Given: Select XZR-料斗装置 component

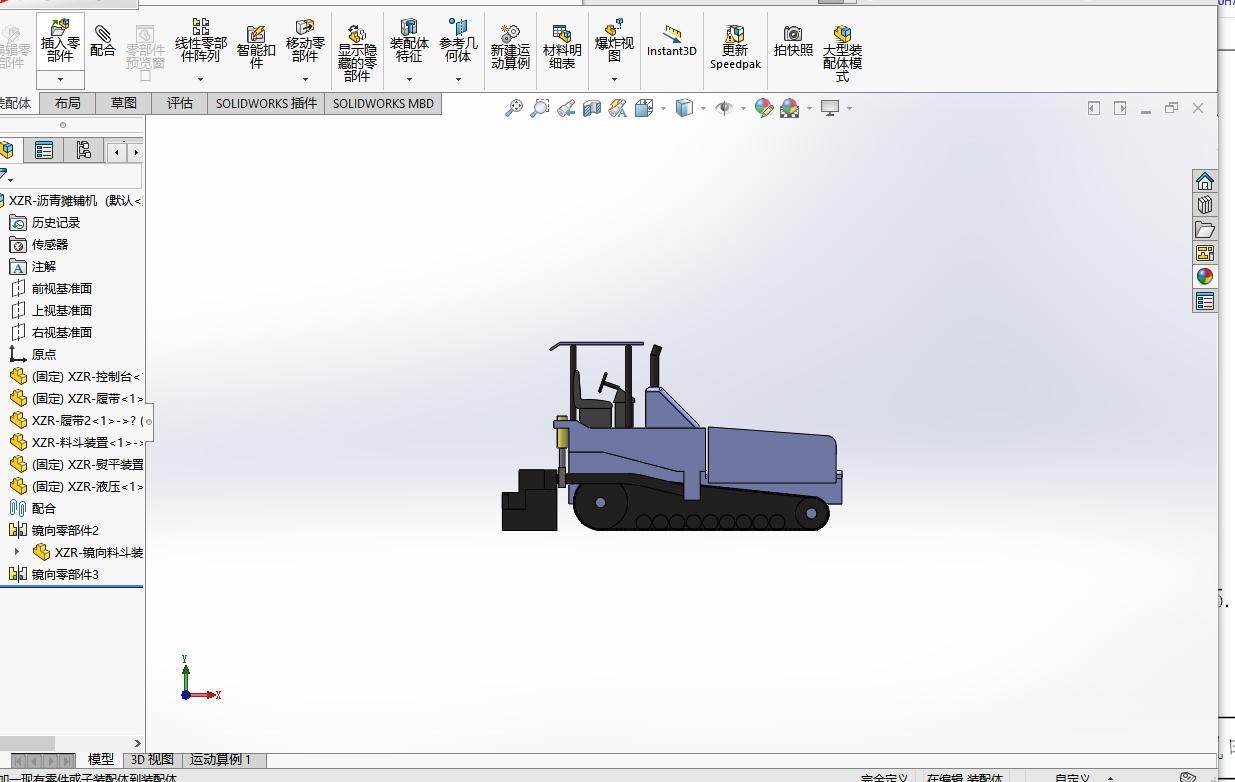Looking at the screenshot, I should click(76, 443).
